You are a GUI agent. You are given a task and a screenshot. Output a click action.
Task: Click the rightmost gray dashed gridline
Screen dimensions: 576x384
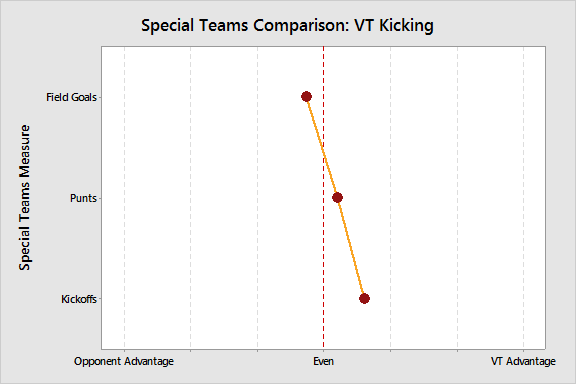coord(523,198)
